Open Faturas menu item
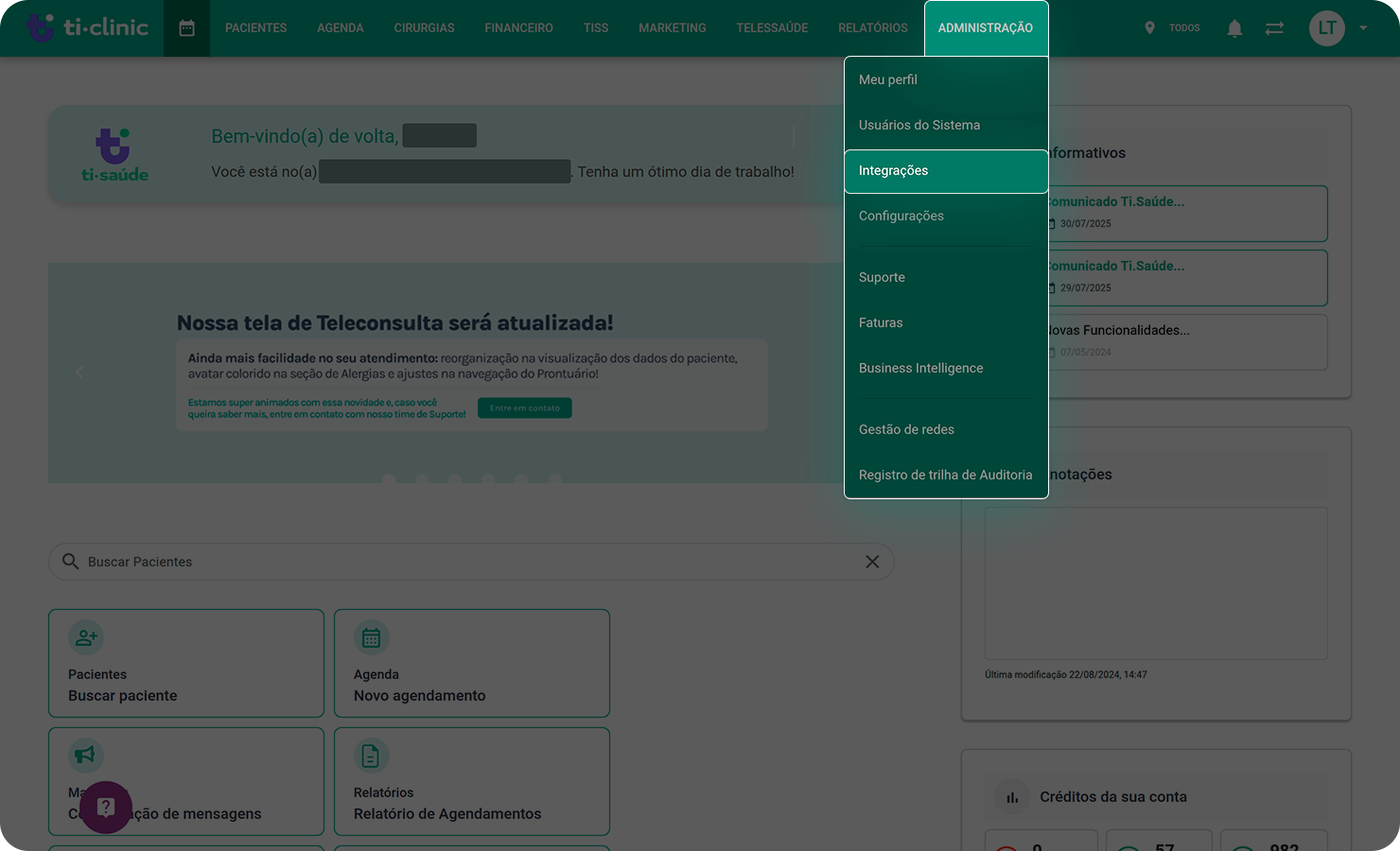 946,322
